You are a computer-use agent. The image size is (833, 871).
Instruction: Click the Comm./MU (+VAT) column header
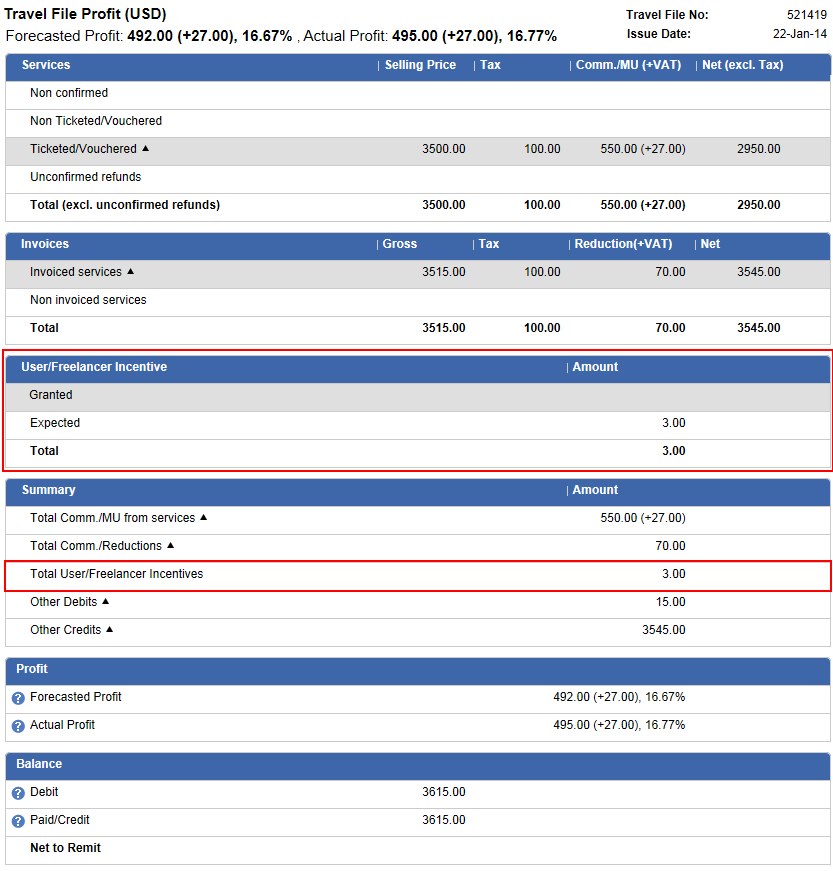628,65
